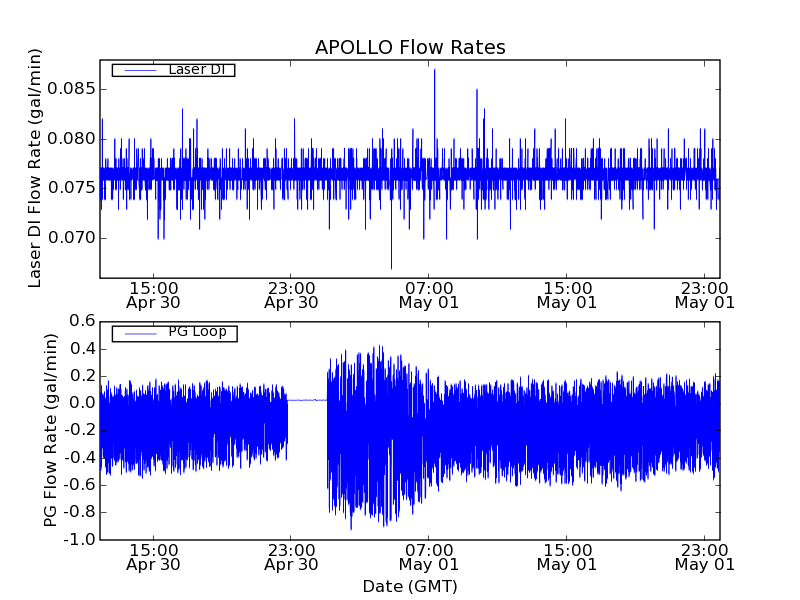Click the Date (GMT) x-axis label

410,586
